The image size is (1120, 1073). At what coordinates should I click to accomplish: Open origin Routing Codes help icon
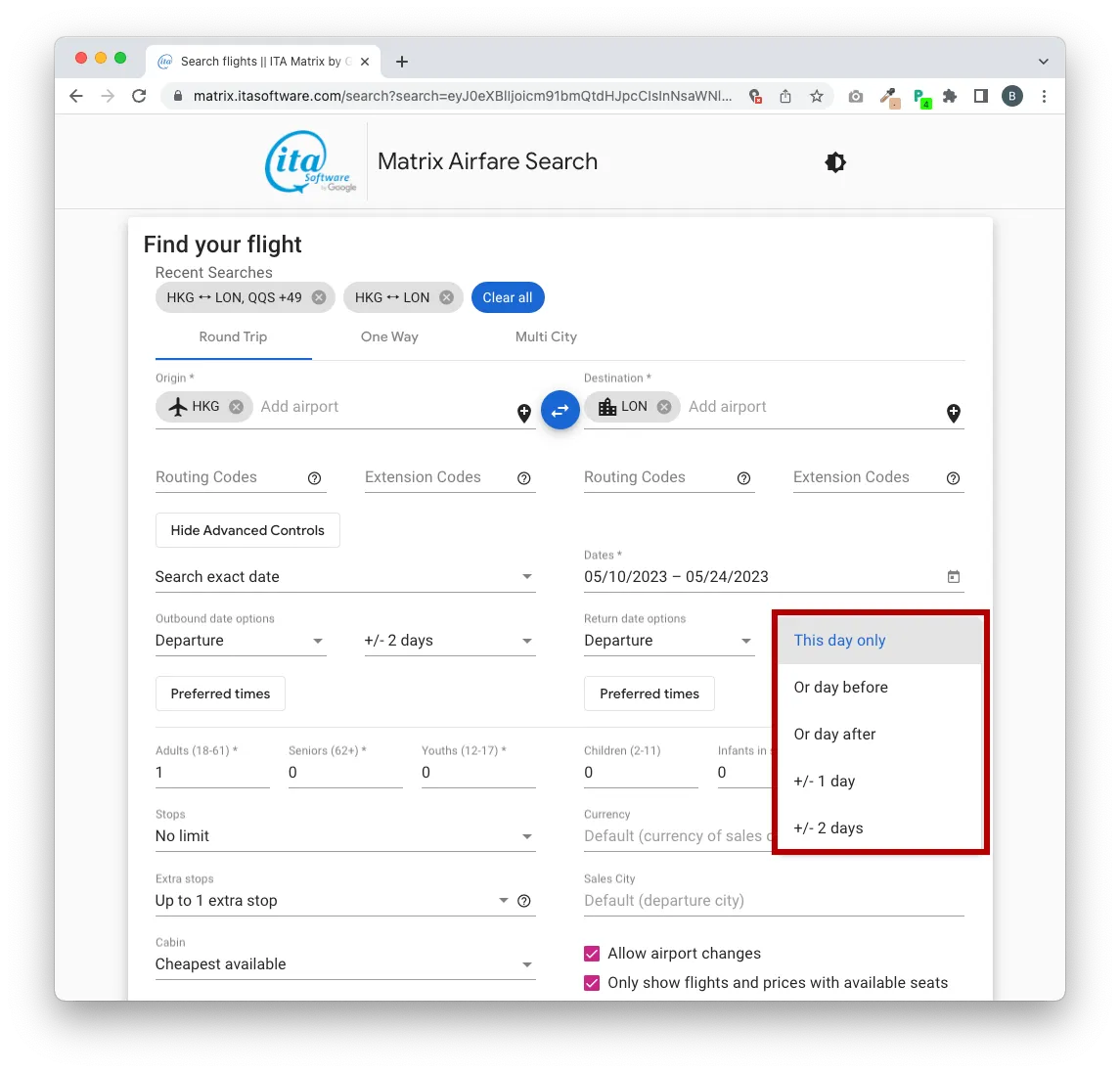(x=314, y=478)
